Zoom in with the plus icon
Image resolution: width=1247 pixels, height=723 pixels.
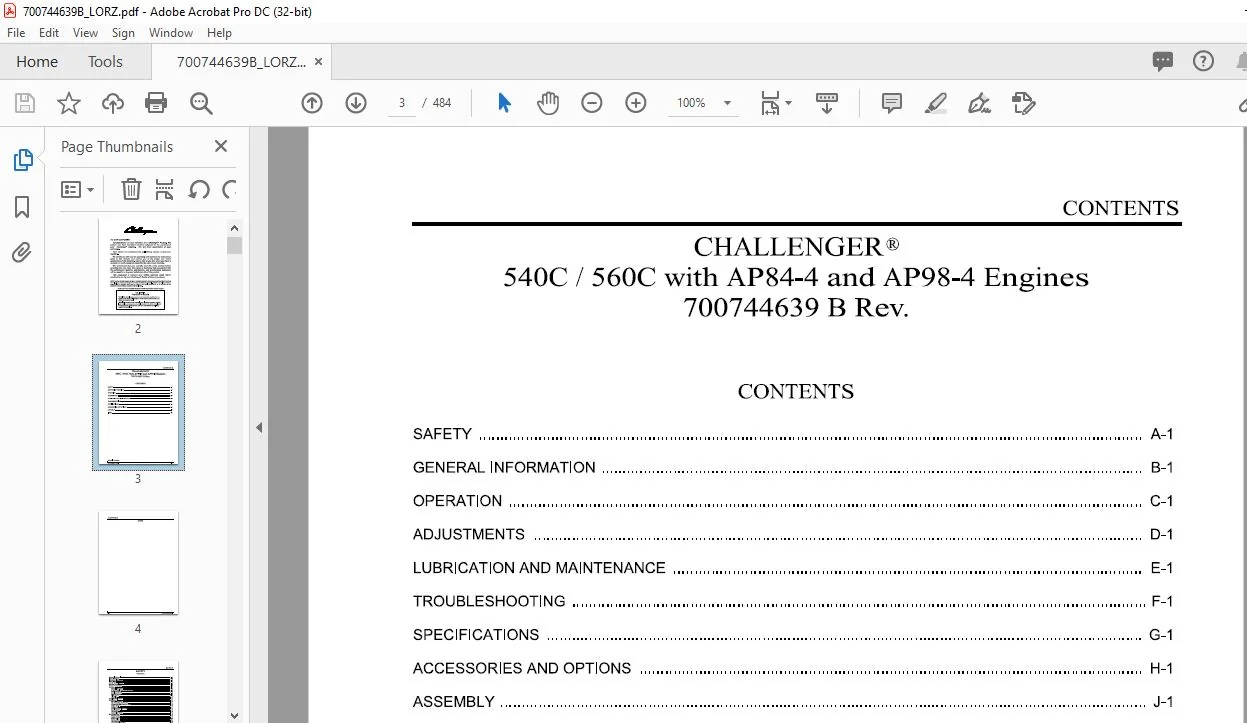636,103
